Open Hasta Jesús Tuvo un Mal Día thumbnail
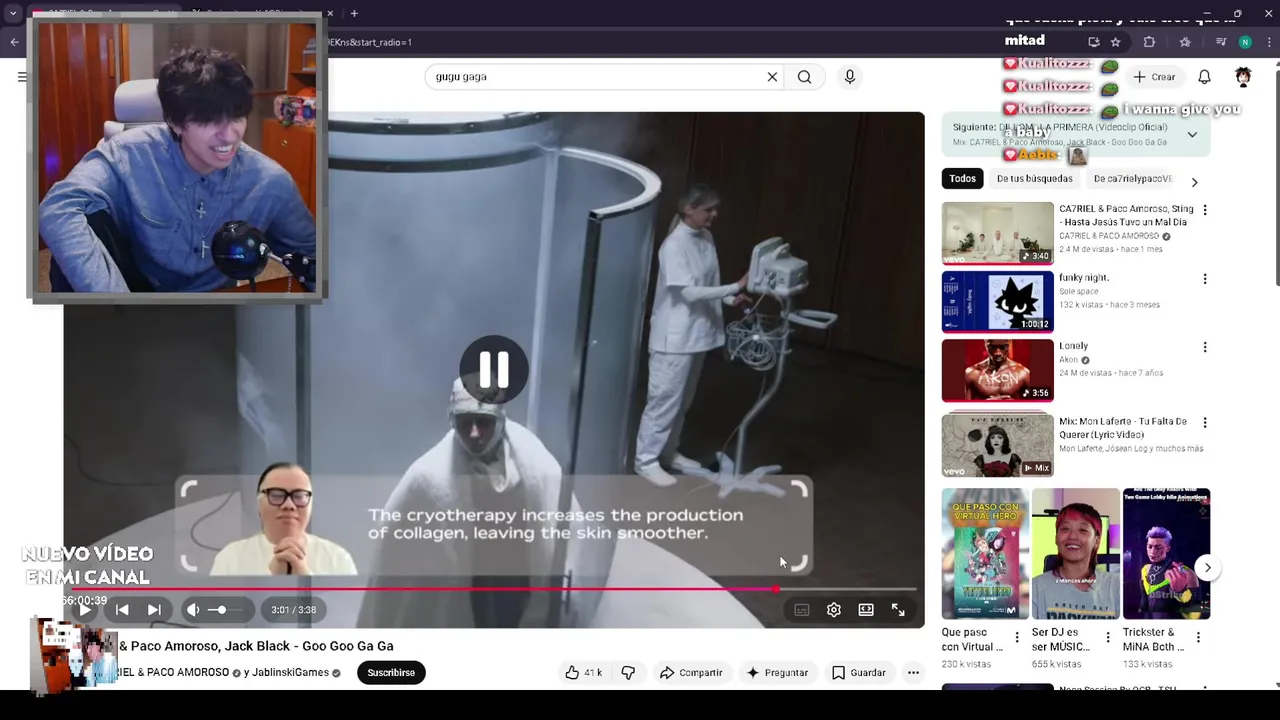Image resolution: width=1280 pixels, height=720 pixels. (998, 233)
